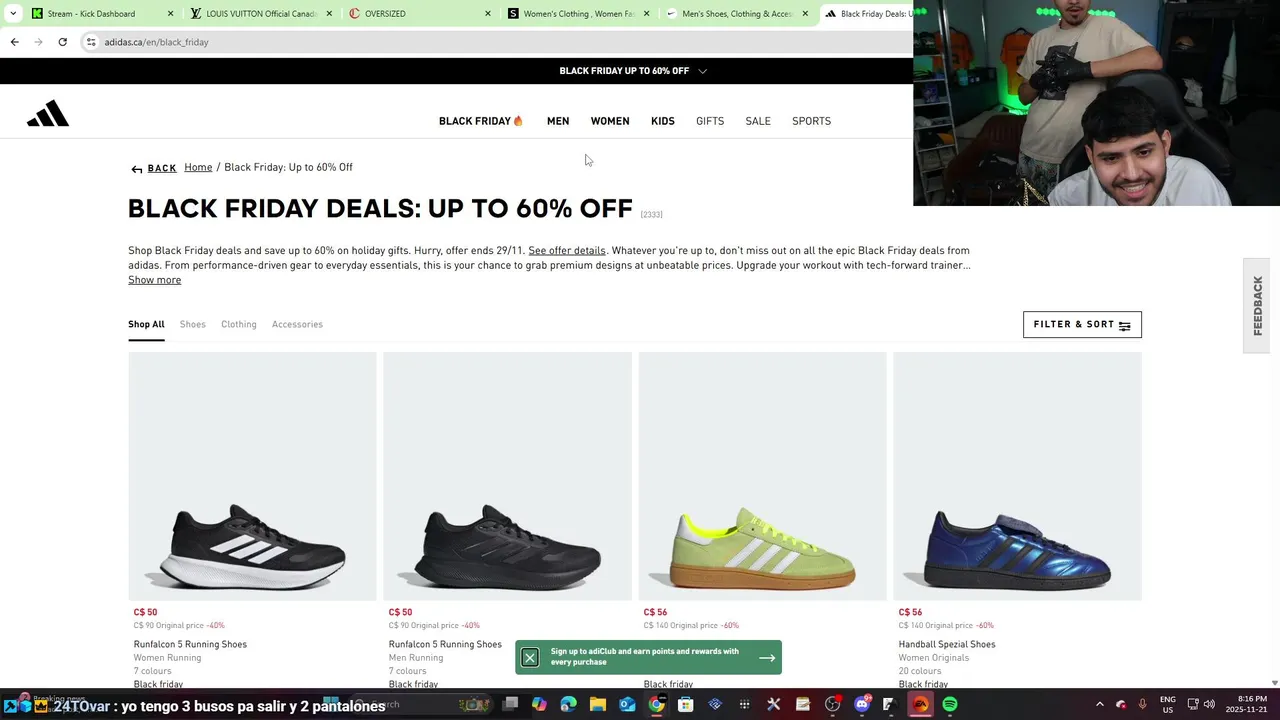The width and height of the screenshot is (1280, 720).
Task: Switch to the Louis Vuitton browser tab
Action: coord(260,14)
